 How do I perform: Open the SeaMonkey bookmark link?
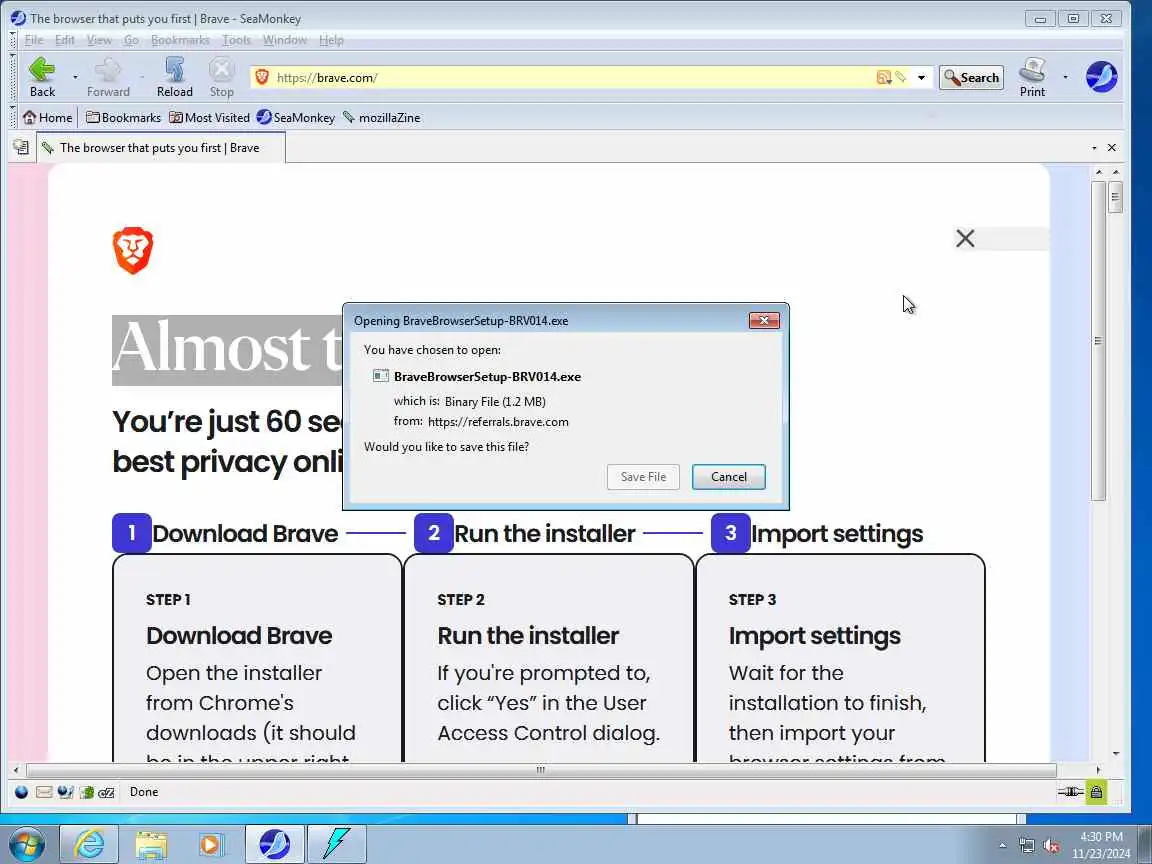coord(295,118)
